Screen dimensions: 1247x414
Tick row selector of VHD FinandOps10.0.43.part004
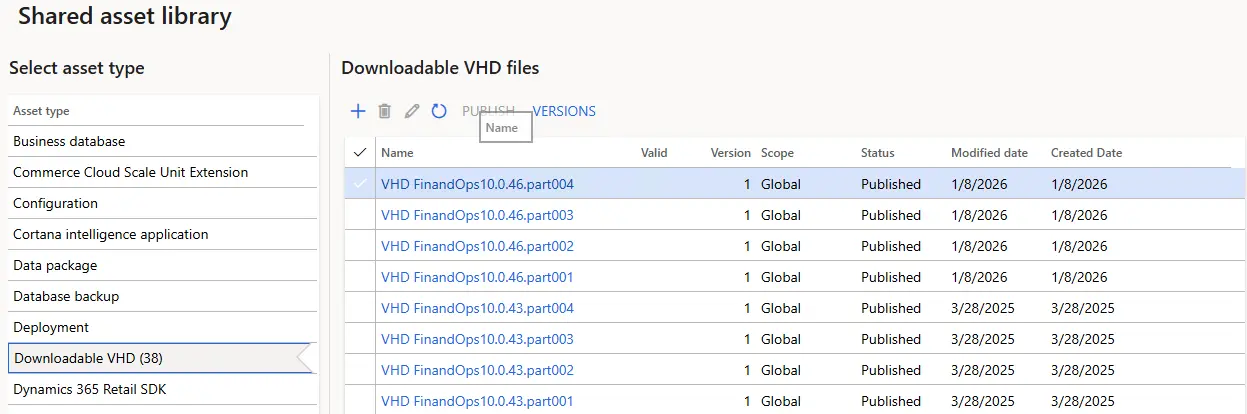(360, 308)
